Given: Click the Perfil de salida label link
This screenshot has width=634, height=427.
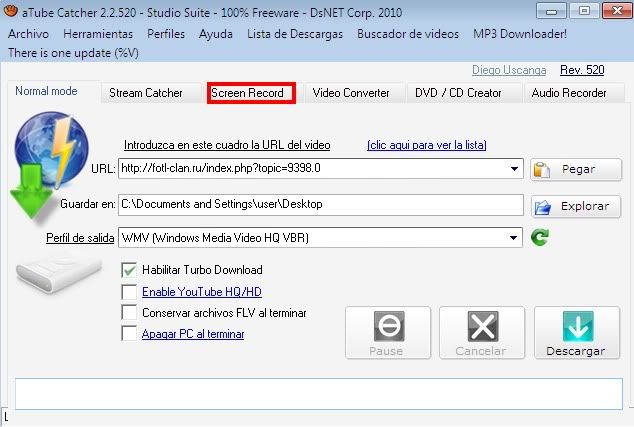Looking at the screenshot, I should click(x=80, y=238).
